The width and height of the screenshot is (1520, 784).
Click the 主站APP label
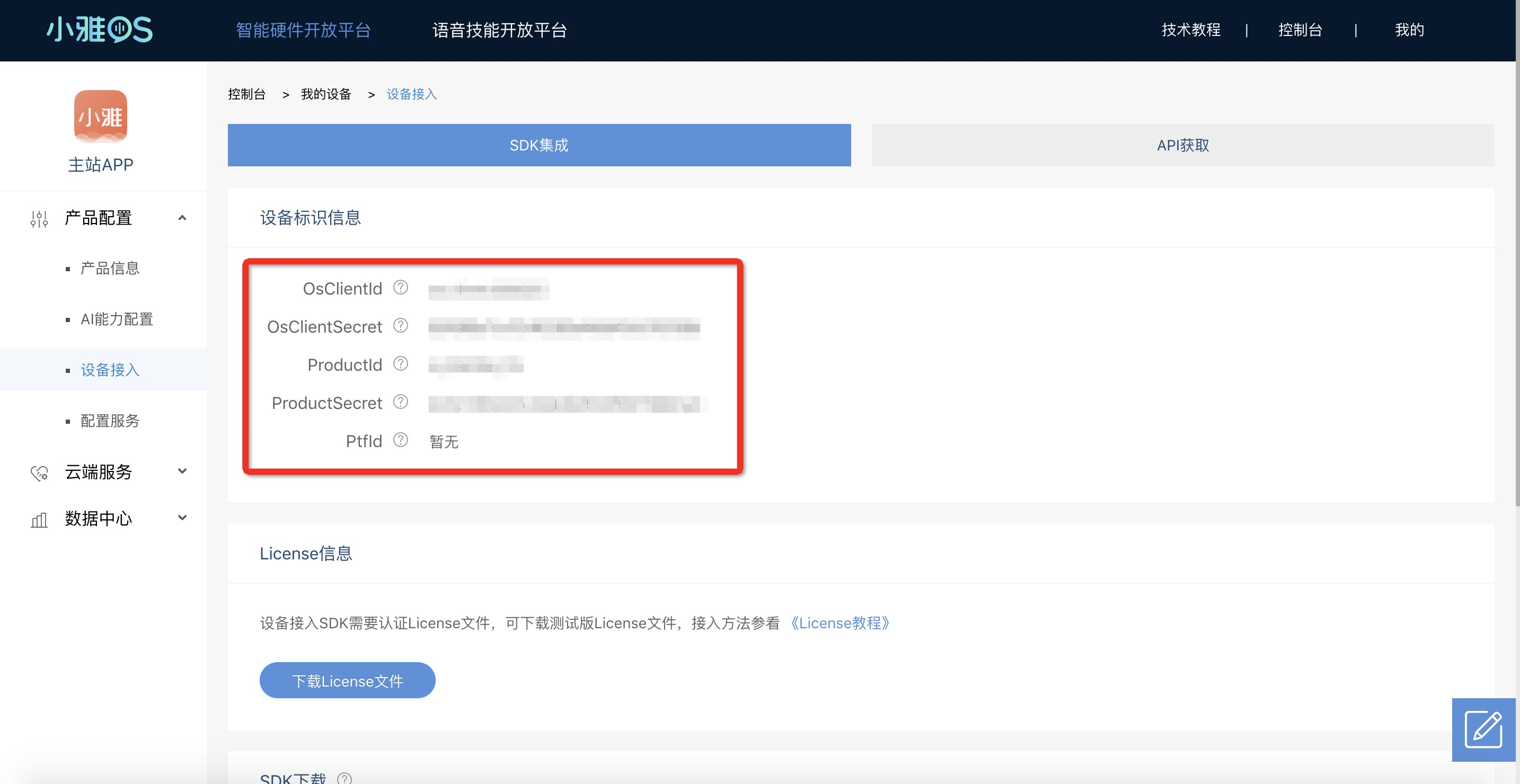[x=100, y=165]
